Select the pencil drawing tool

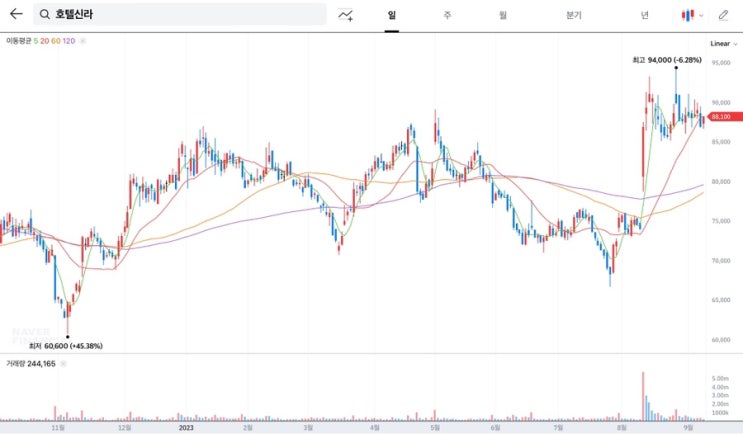click(x=723, y=15)
